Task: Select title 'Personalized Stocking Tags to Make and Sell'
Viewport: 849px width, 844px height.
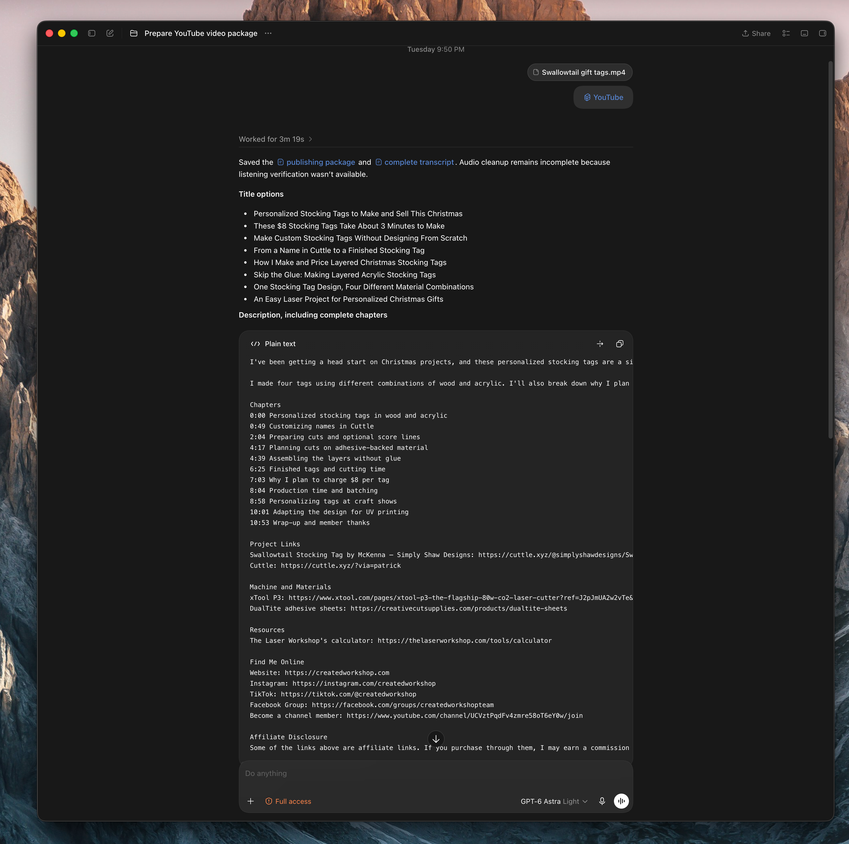Action: [358, 214]
